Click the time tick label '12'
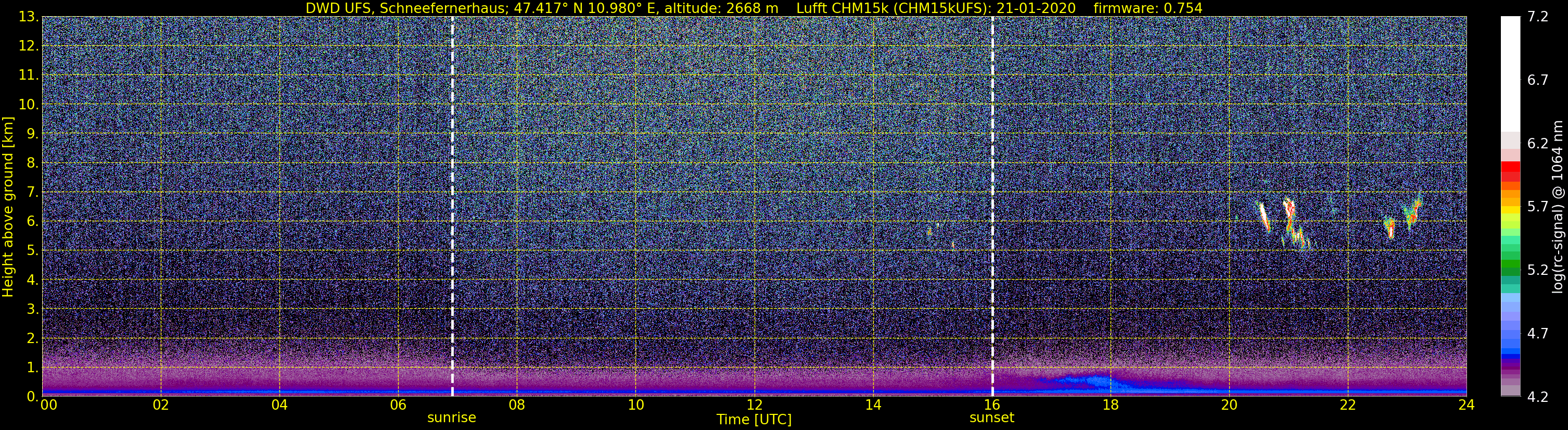This screenshot has height=430, width=1568. (754, 406)
